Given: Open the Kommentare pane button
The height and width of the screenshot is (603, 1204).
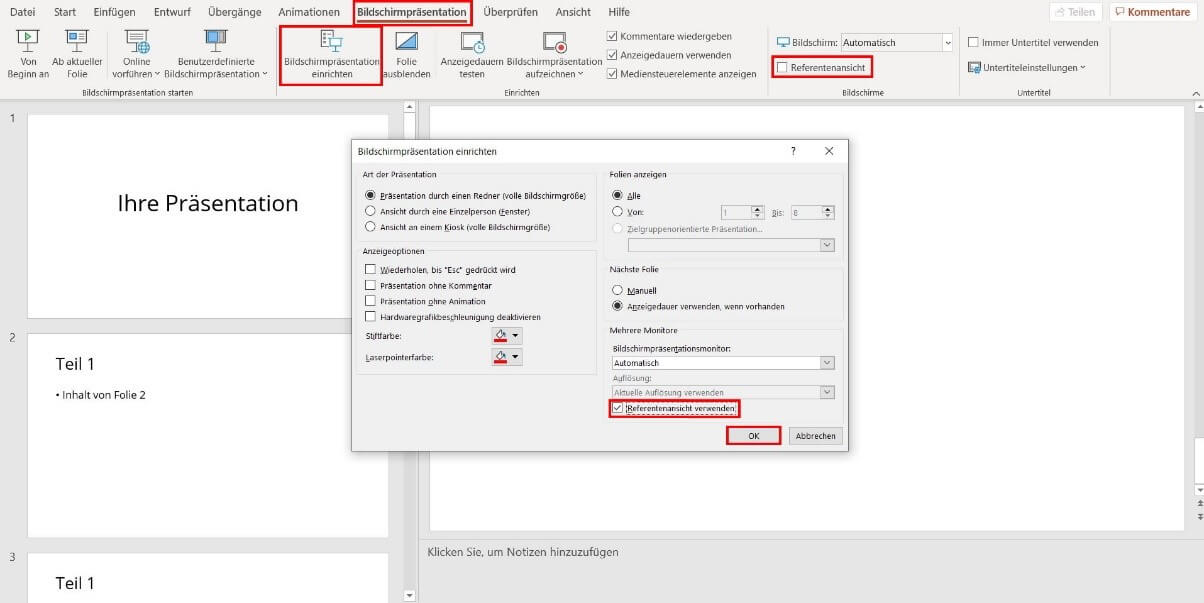Looking at the screenshot, I should coord(1153,12).
